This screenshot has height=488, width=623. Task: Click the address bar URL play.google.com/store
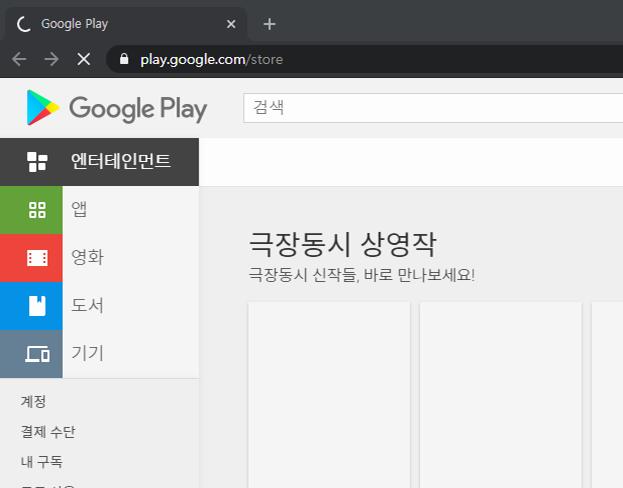211,60
